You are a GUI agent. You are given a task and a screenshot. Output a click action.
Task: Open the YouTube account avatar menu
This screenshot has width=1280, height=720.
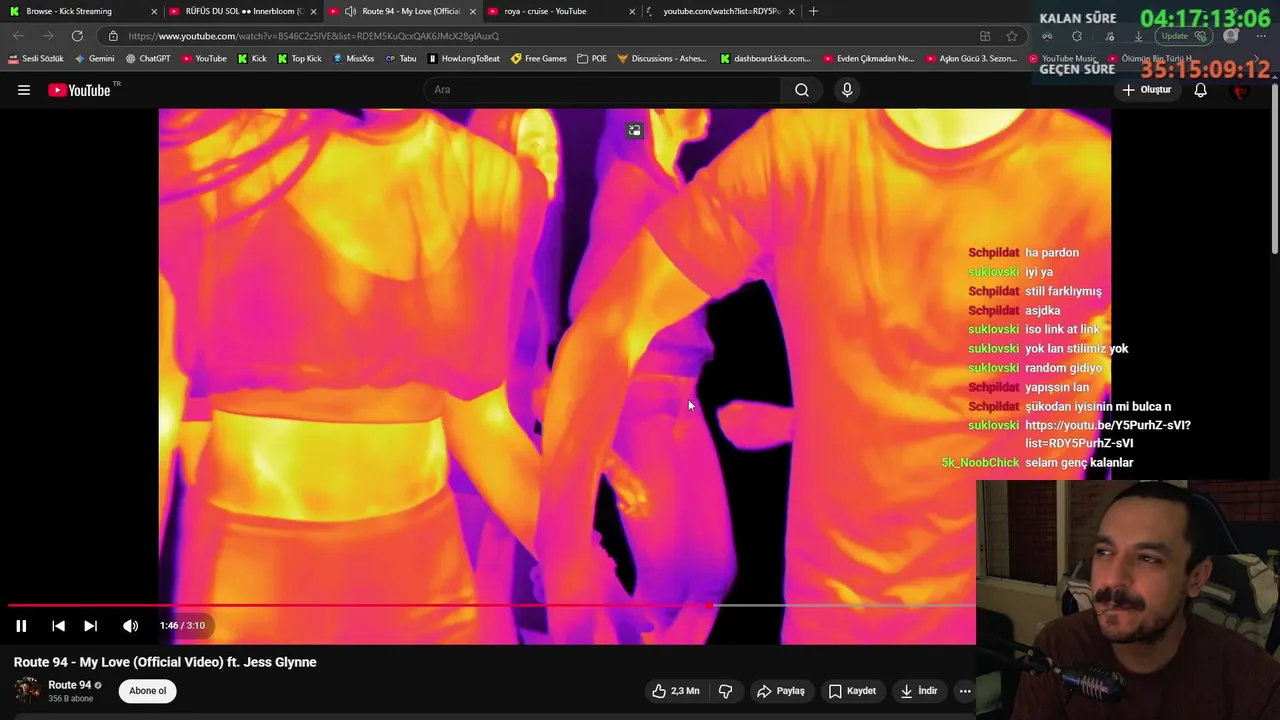click(x=1242, y=90)
